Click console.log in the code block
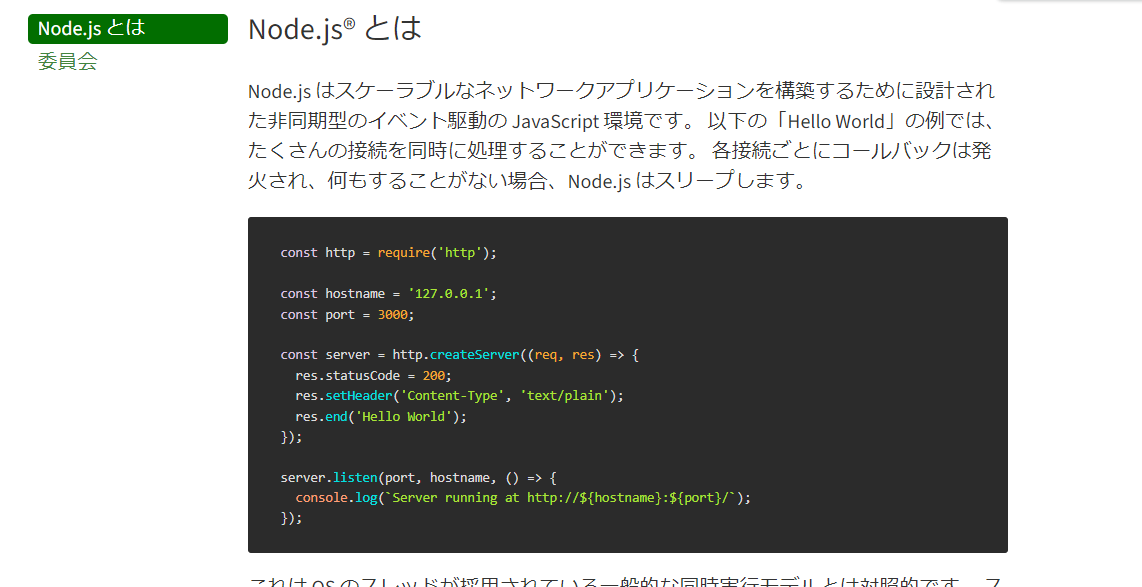The image size is (1142, 587). coord(335,498)
